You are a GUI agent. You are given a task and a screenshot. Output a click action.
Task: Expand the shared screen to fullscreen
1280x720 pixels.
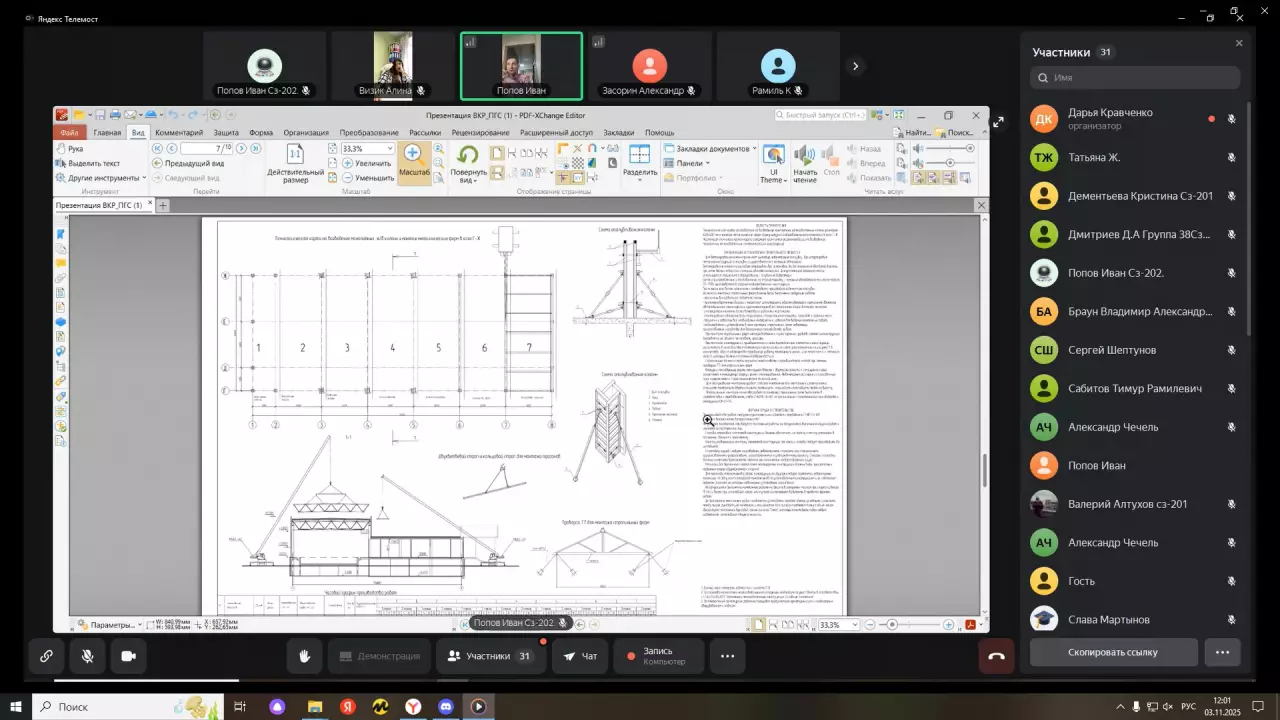coord(997,122)
